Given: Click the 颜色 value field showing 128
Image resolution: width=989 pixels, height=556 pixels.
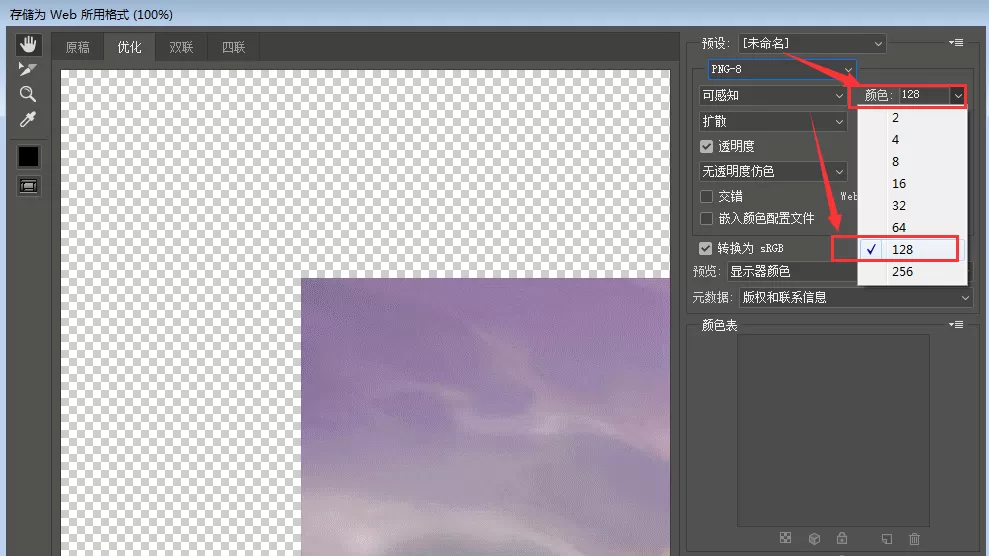Looking at the screenshot, I should click(x=923, y=95).
